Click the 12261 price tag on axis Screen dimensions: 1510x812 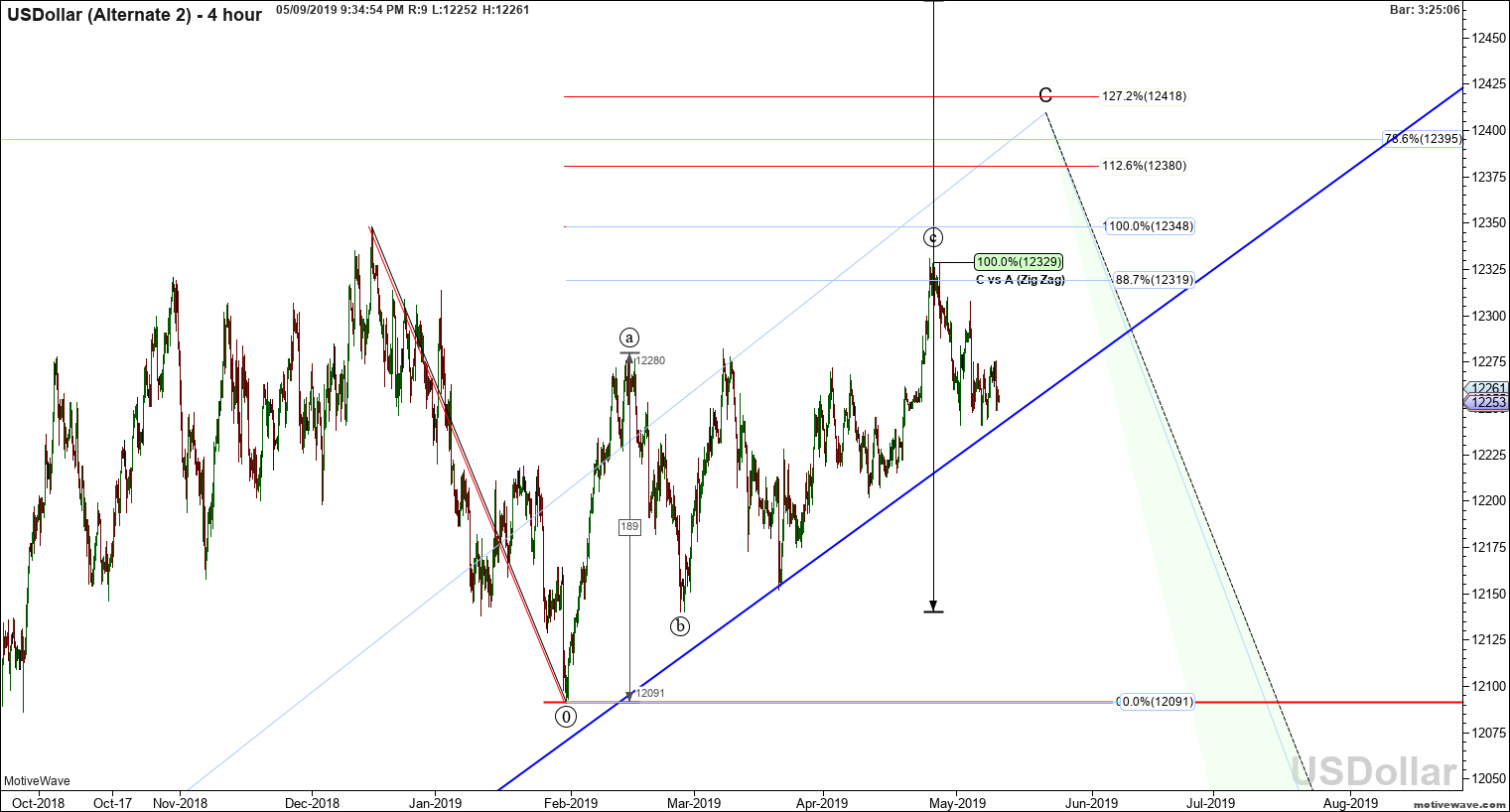pyautogui.click(x=1487, y=388)
